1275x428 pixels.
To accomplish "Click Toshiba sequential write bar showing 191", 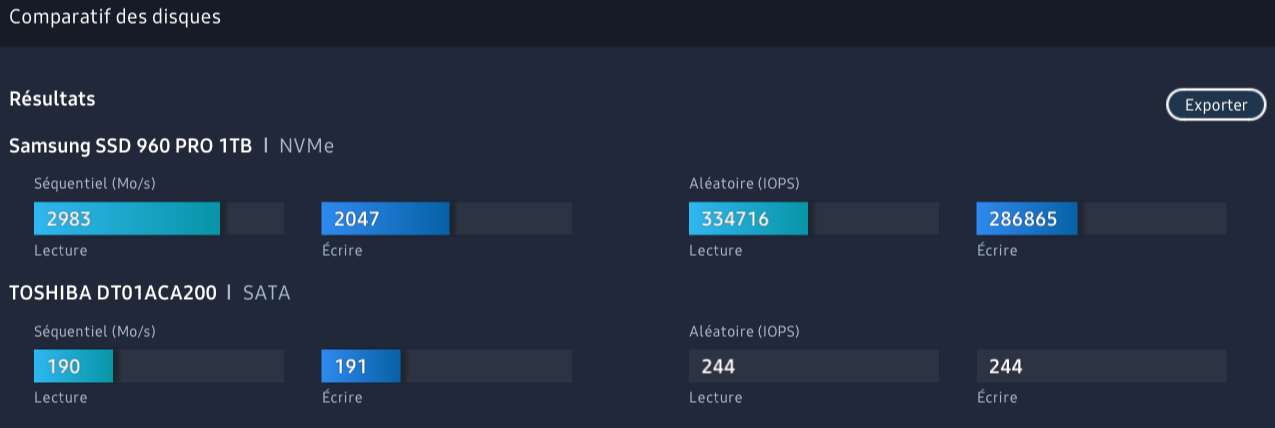I will [361, 366].
